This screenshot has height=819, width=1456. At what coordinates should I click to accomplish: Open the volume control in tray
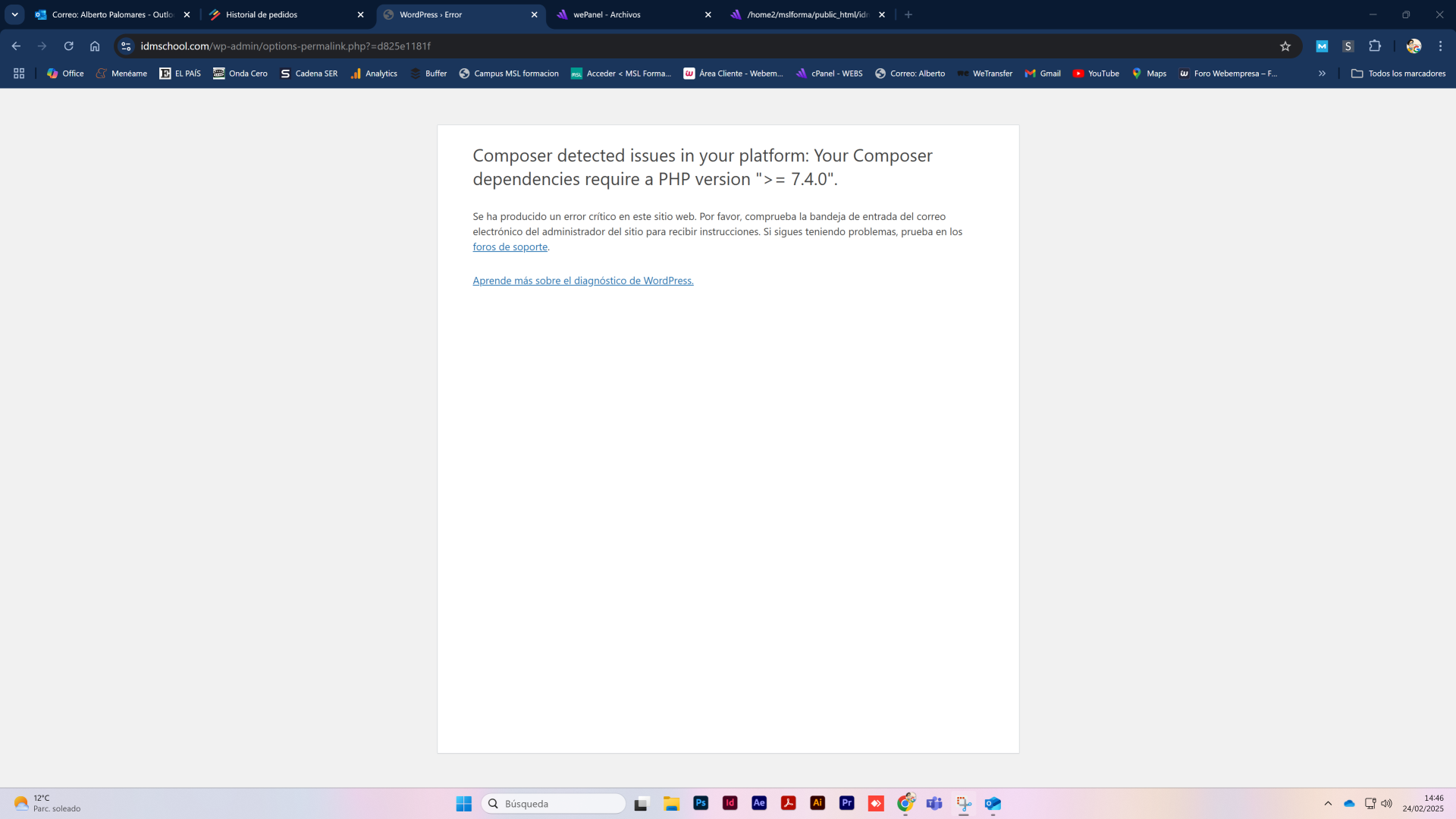point(1387,803)
